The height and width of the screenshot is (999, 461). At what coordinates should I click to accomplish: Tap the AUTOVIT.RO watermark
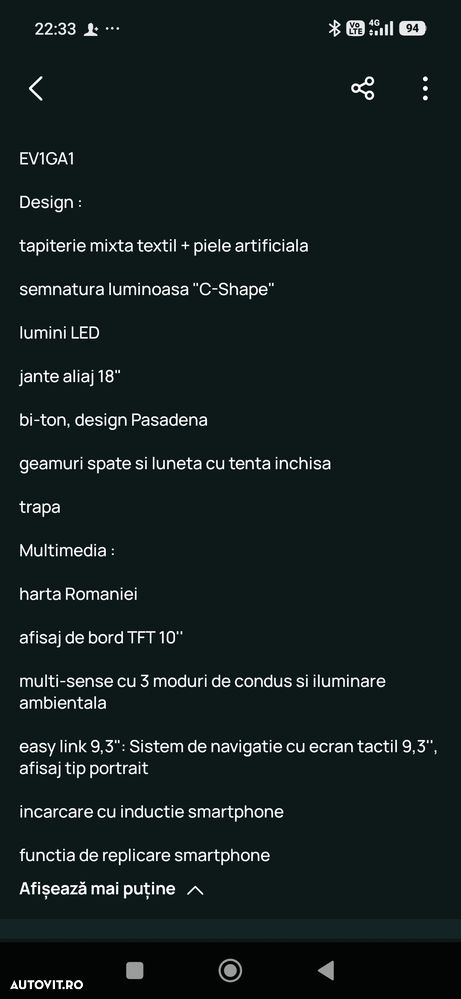[46, 985]
